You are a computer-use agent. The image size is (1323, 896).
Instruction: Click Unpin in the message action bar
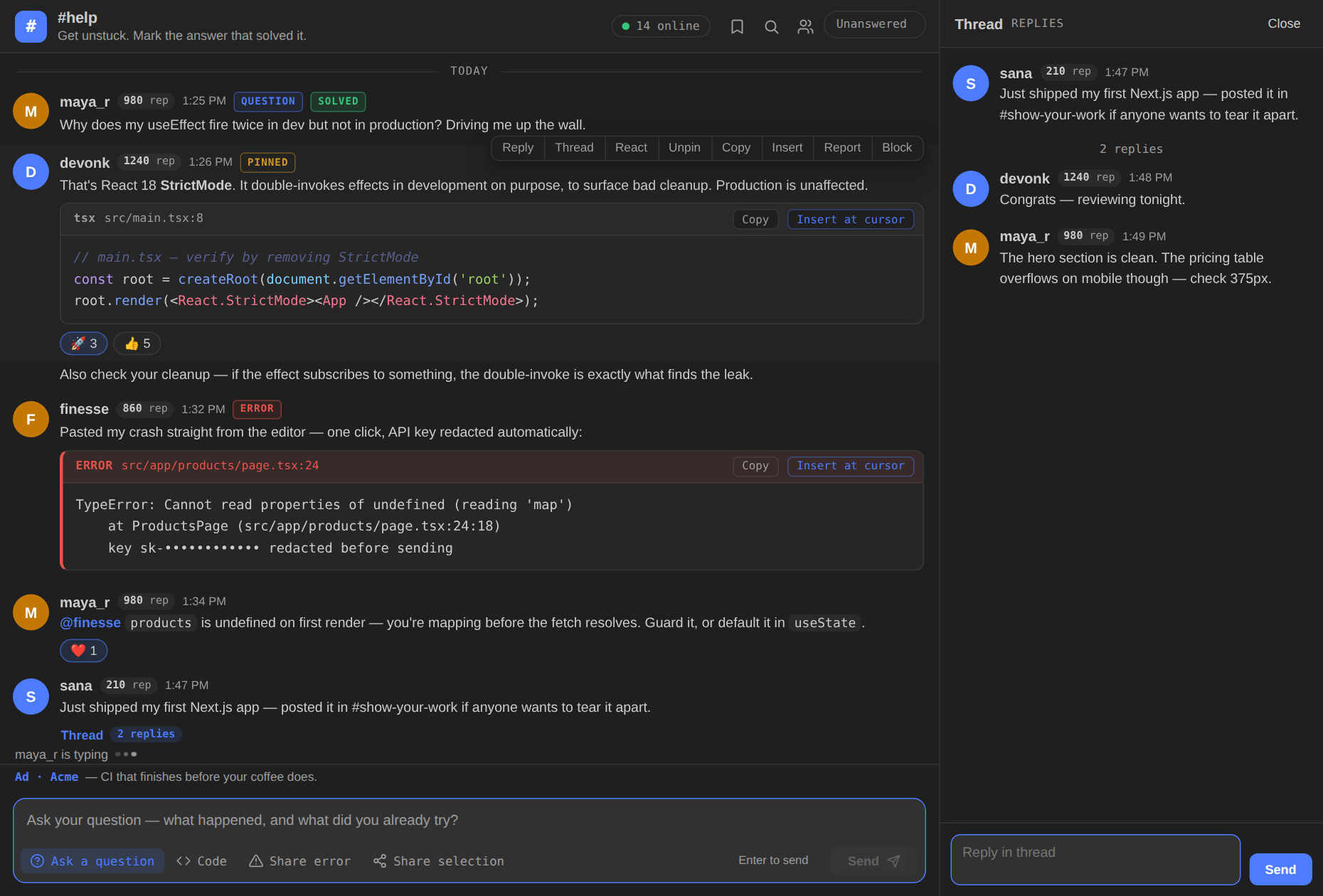click(684, 148)
